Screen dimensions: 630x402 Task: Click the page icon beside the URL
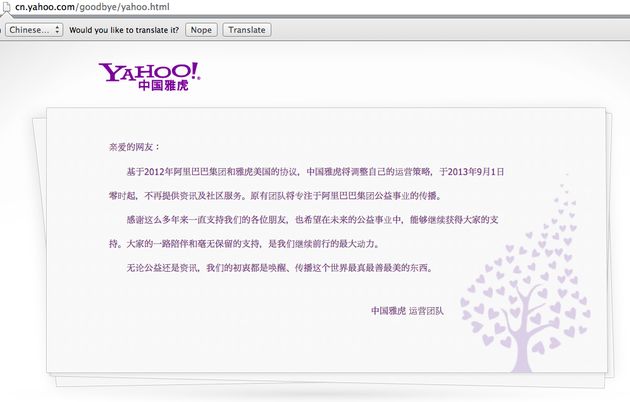tap(6, 7)
